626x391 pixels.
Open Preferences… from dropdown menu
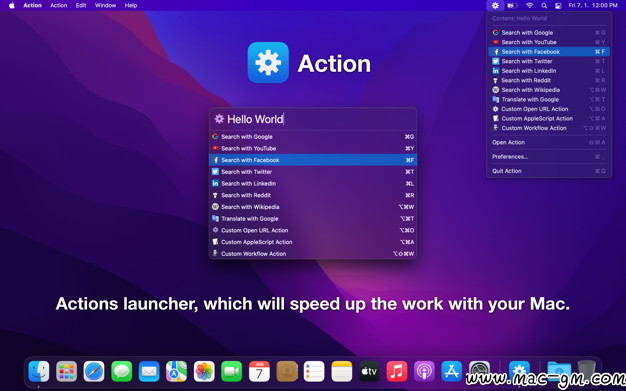click(549, 157)
